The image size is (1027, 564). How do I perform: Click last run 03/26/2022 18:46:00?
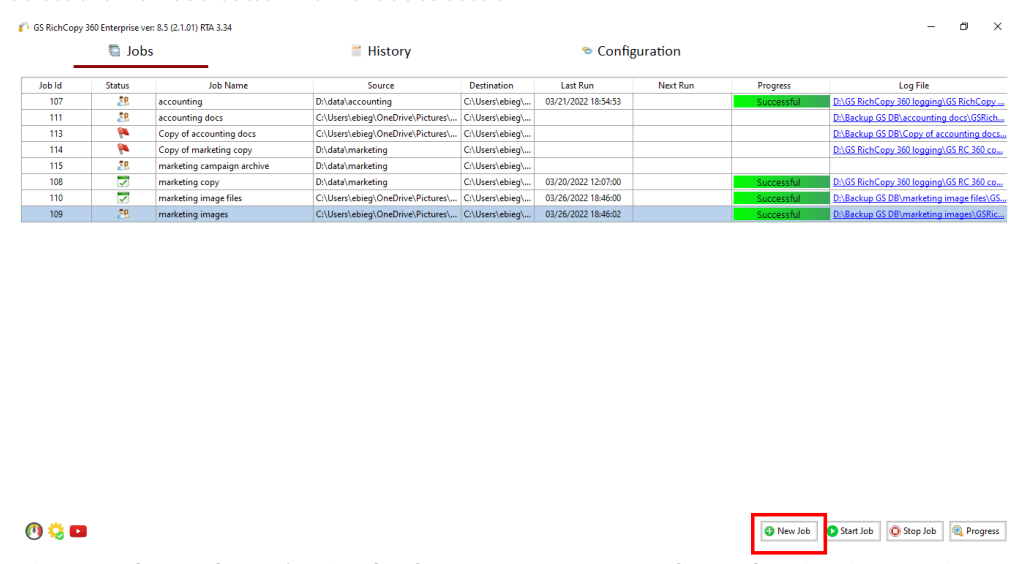[x=583, y=198]
